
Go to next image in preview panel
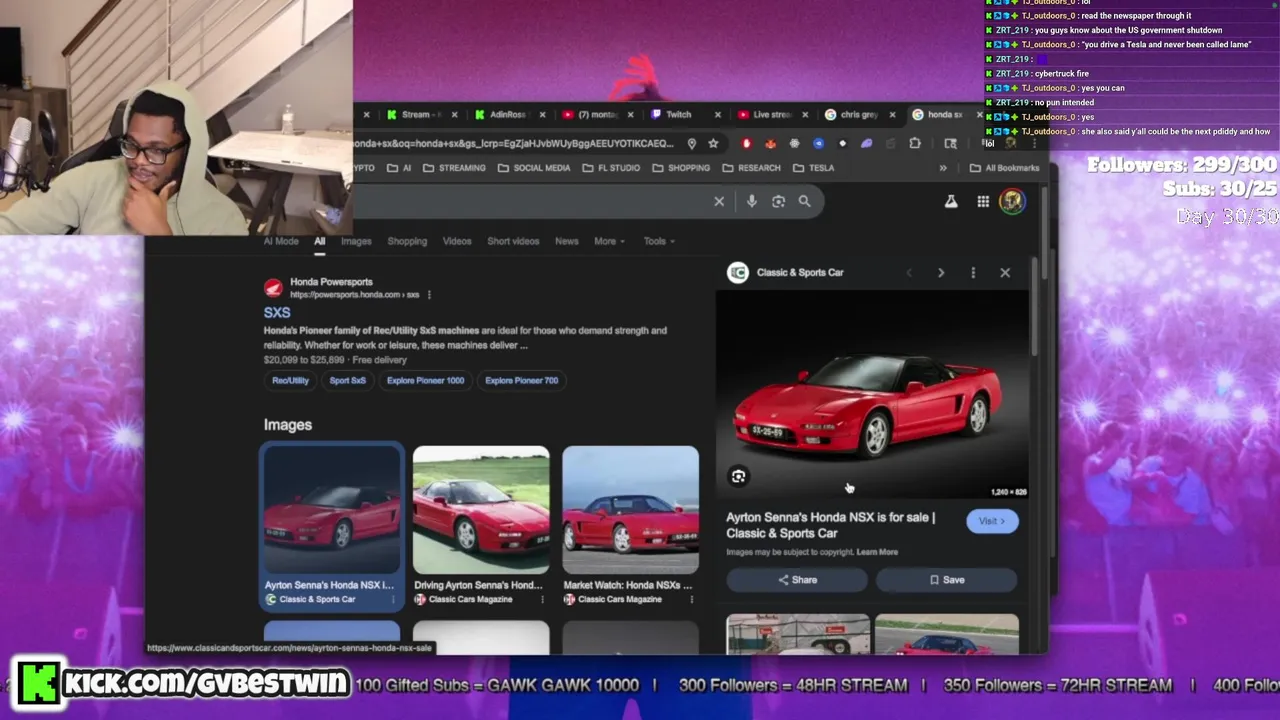point(940,272)
